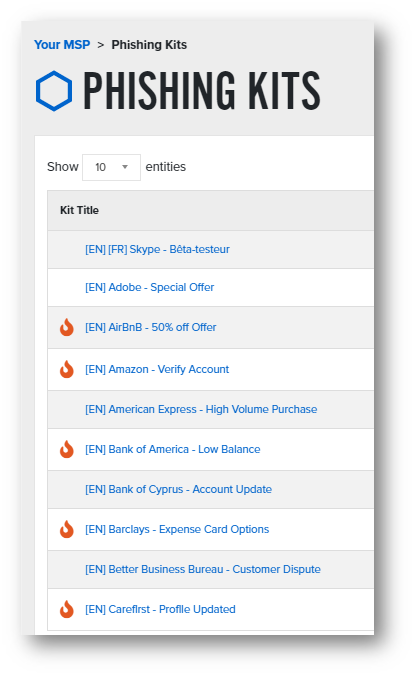Click the dropdown arrow next to 10

pyautogui.click(x=125, y=167)
